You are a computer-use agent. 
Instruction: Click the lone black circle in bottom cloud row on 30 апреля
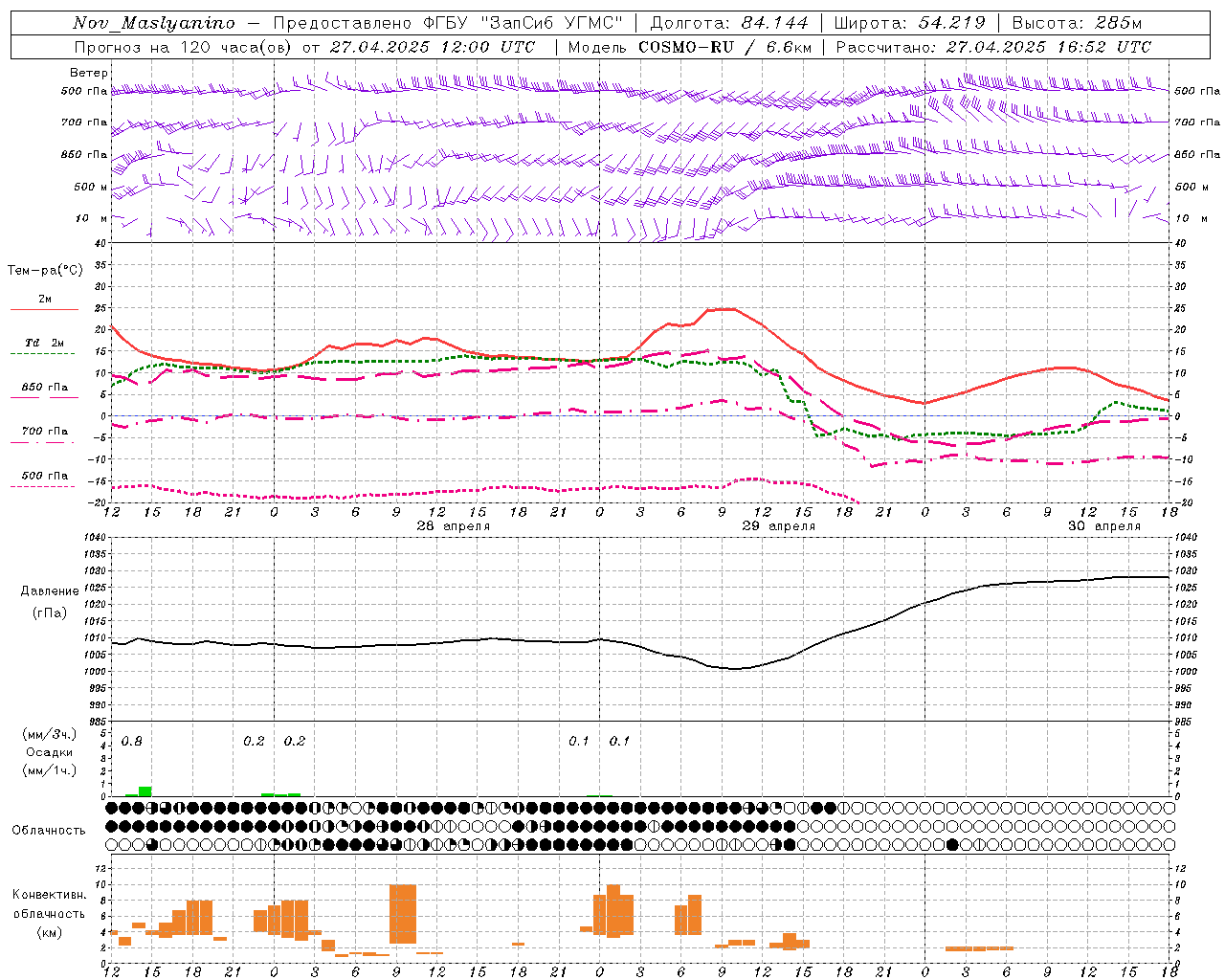coord(951,844)
